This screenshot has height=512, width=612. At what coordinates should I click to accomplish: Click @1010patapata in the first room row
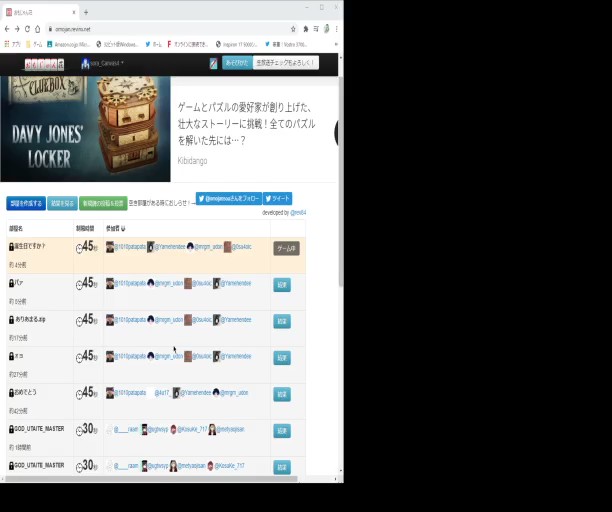pyautogui.click(x=130, y=247)
